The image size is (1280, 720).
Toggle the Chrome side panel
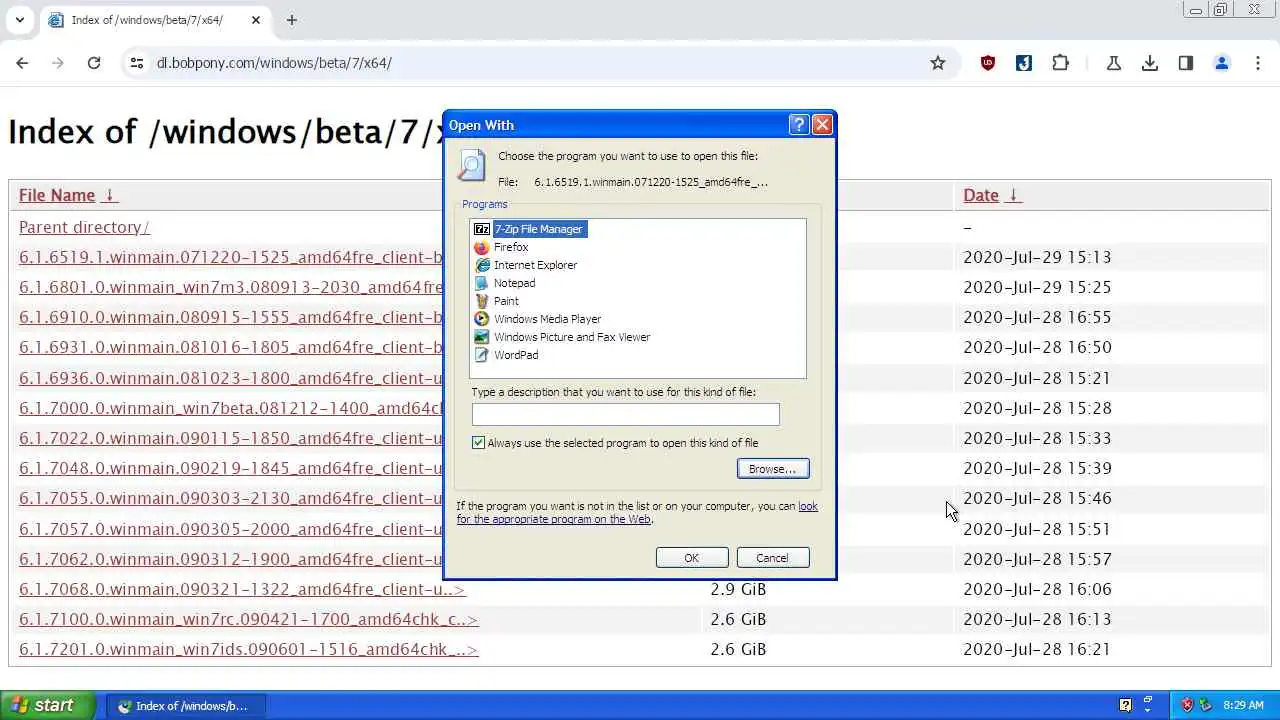[1186, 63]
